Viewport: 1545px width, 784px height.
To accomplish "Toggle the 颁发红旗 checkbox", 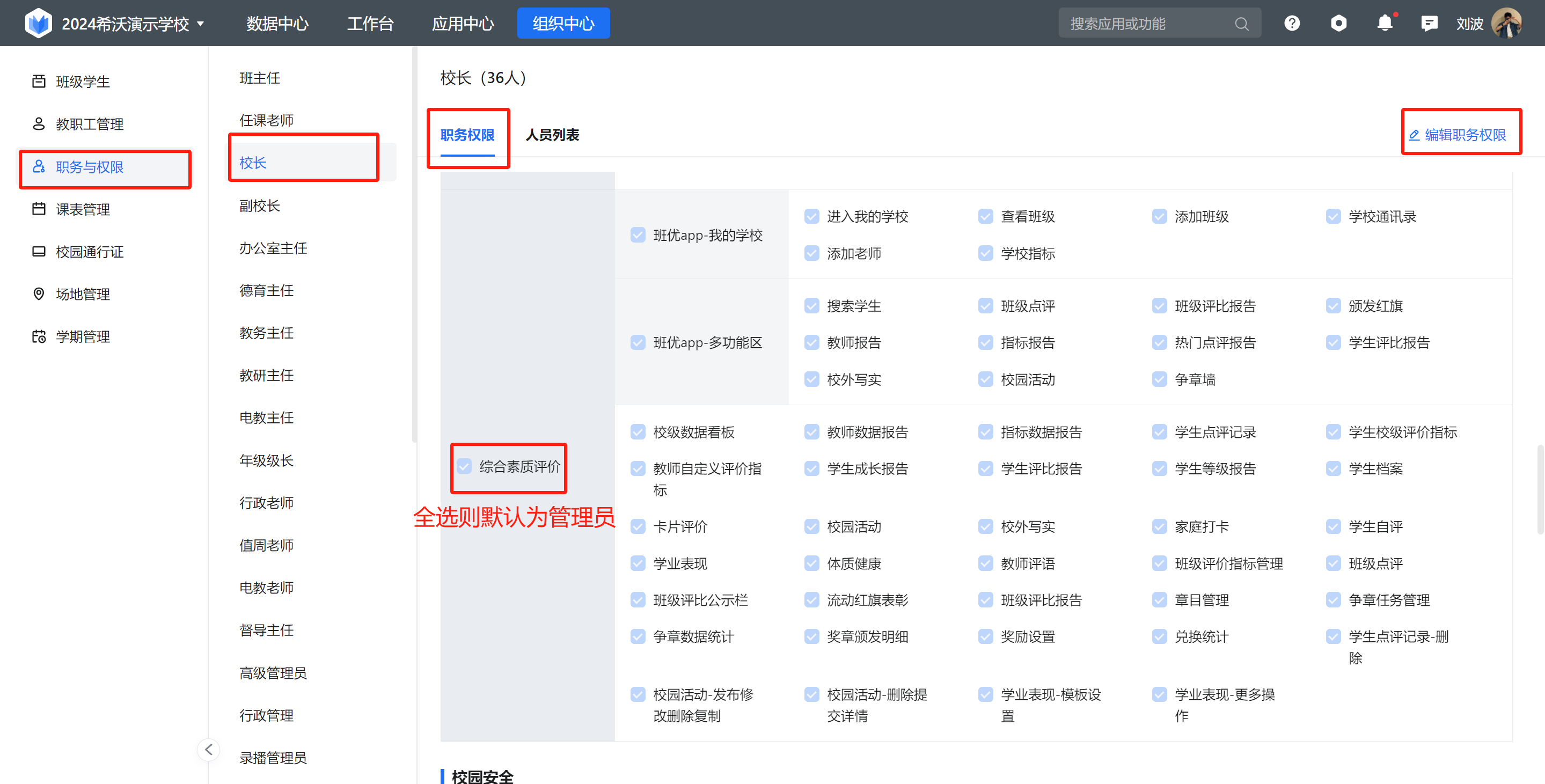I will (x=1333, y=306).
